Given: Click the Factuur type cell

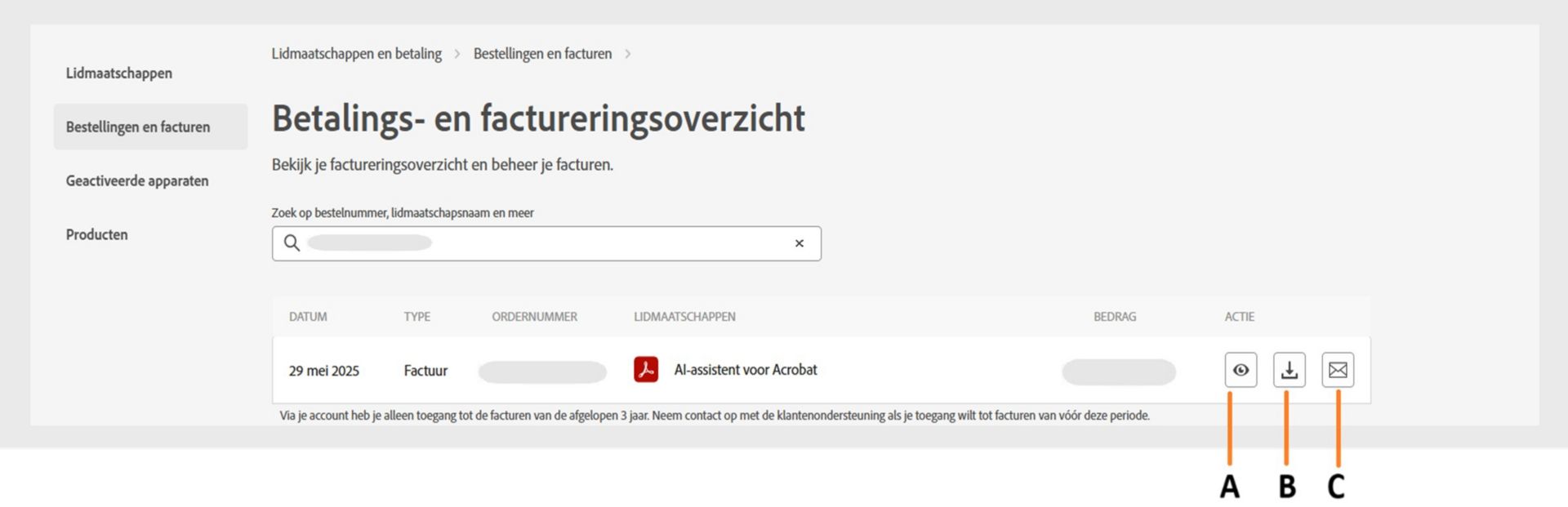Looking at the screenshot, I should (x=425, y=371).
